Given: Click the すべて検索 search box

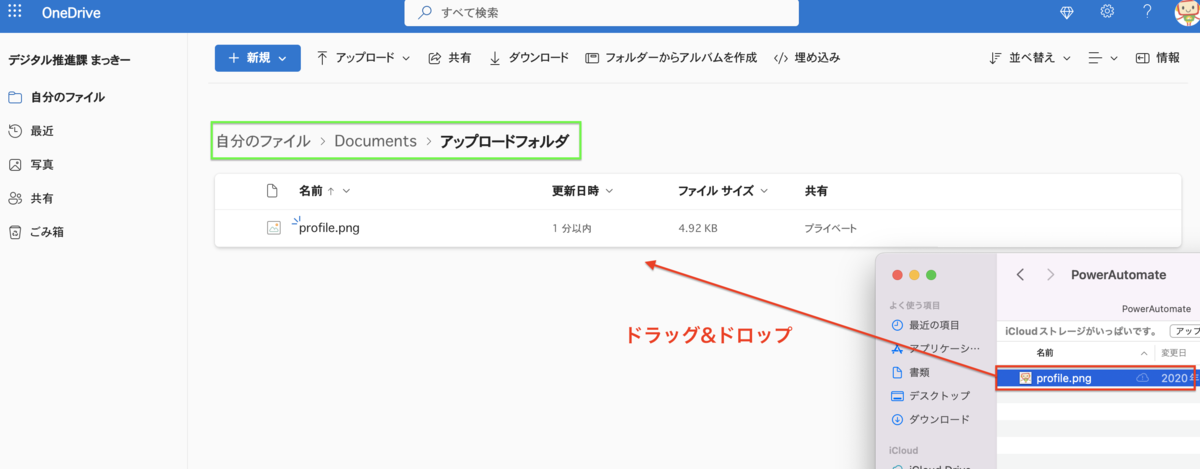Looking at the screenshot, I should (601, 13).
